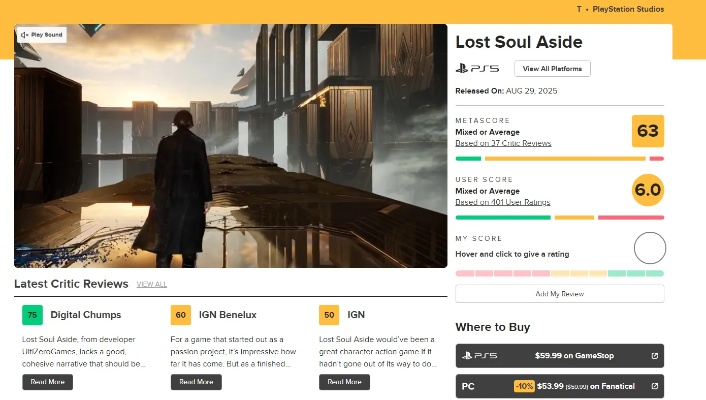Viewport: 706px width, 400px height.
Task: Open Fanatical external link icon
Action: pos(655,386)
